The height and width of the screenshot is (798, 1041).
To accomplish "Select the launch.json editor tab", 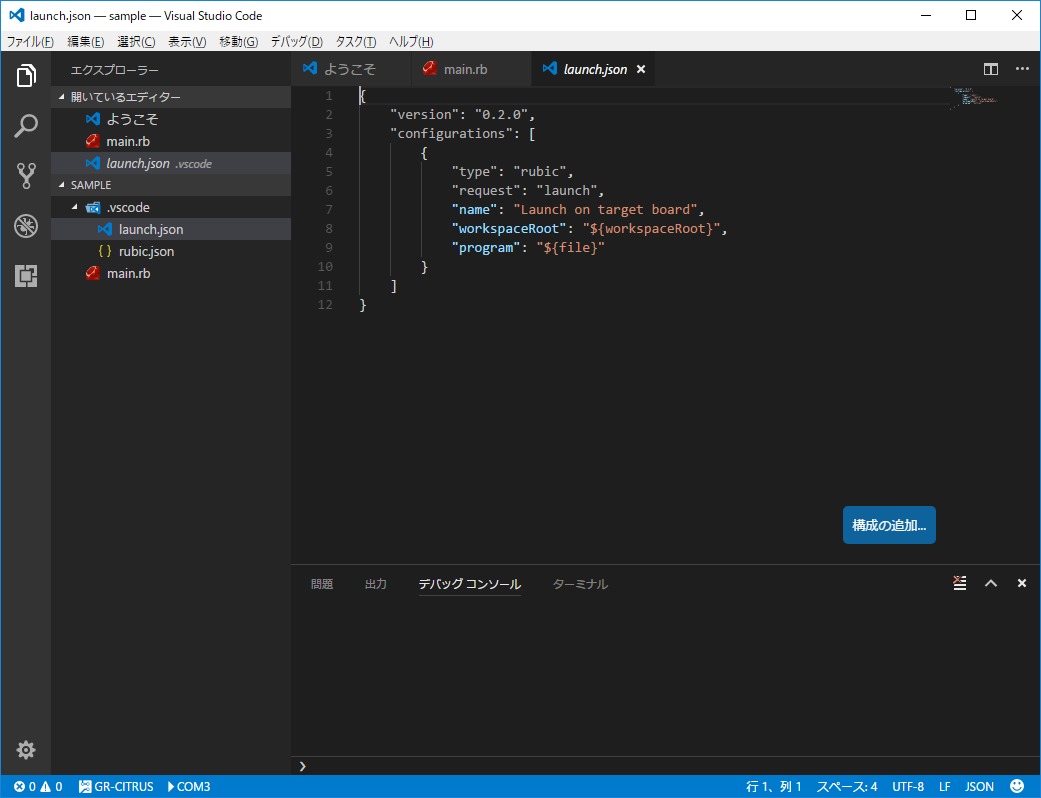I will click(x=594, y=69).
